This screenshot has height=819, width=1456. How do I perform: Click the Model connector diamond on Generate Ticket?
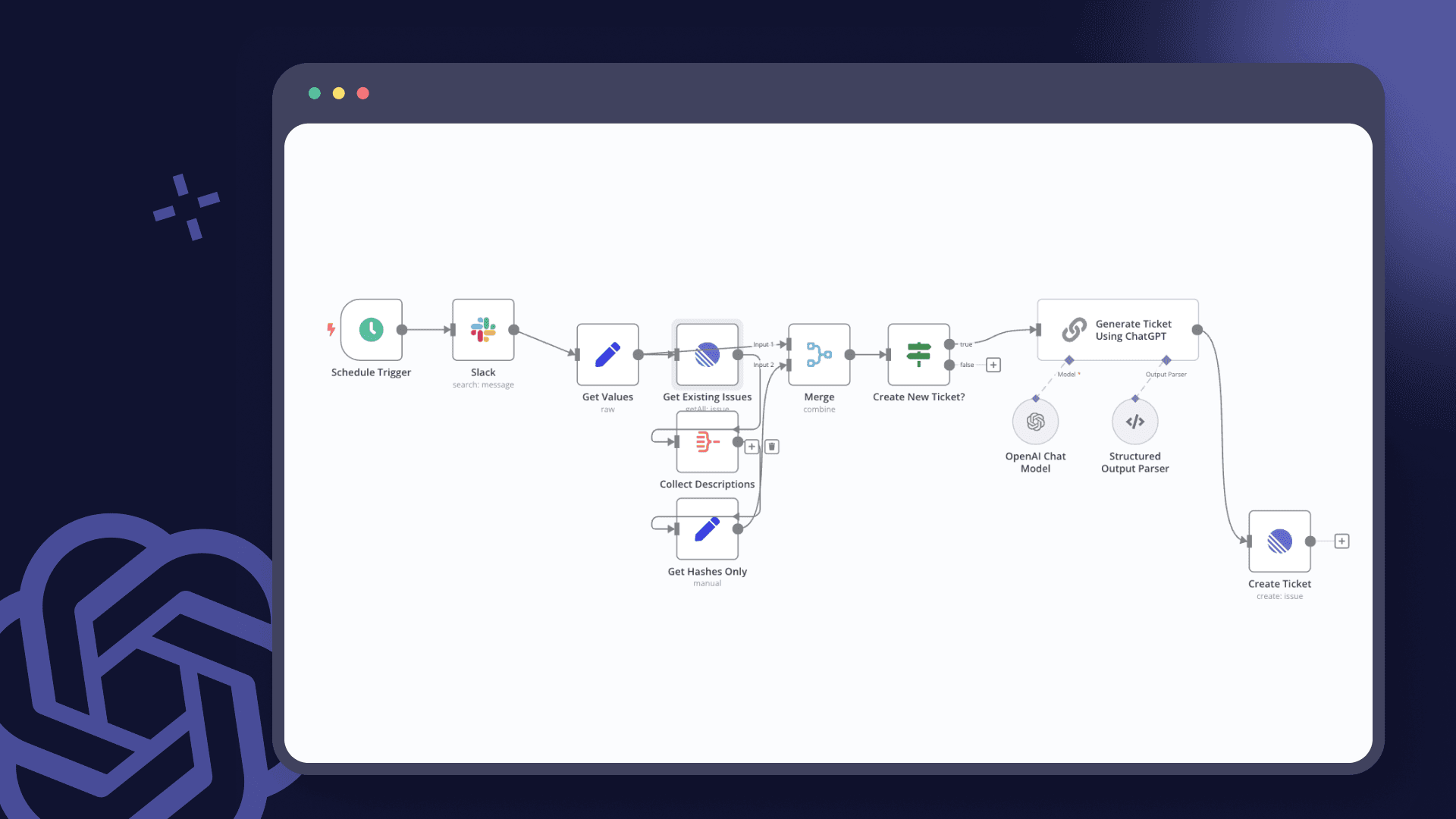[1069, 360]
